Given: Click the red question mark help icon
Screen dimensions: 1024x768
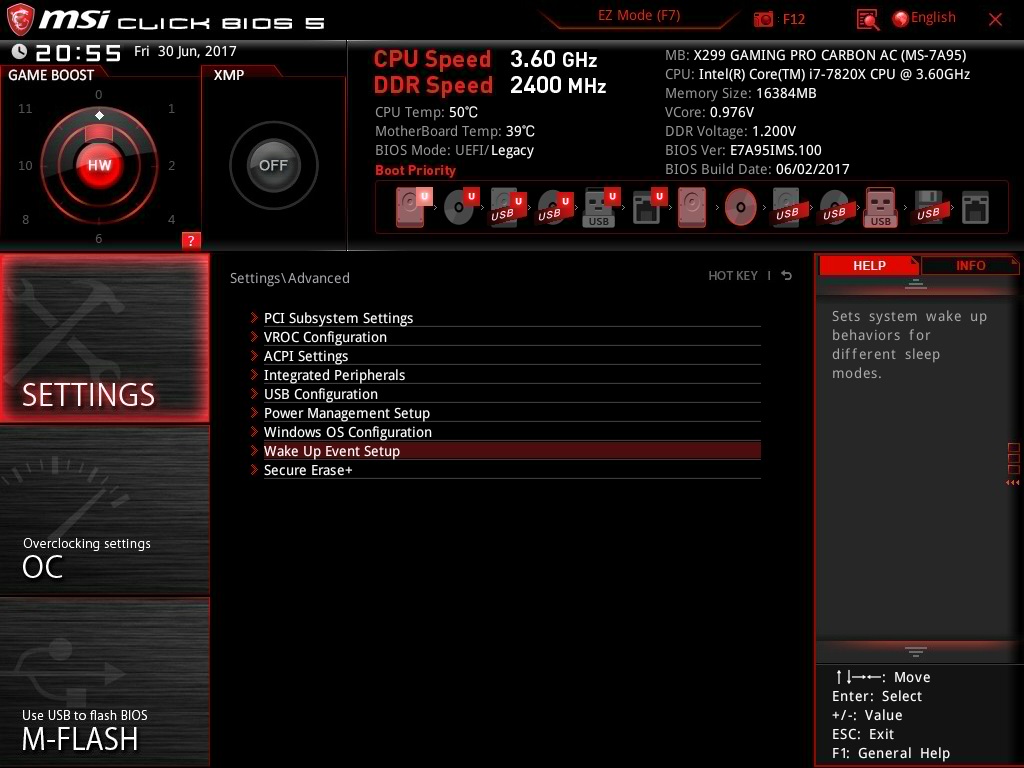Looking at the screenshot, I should [x=191, y=240].
